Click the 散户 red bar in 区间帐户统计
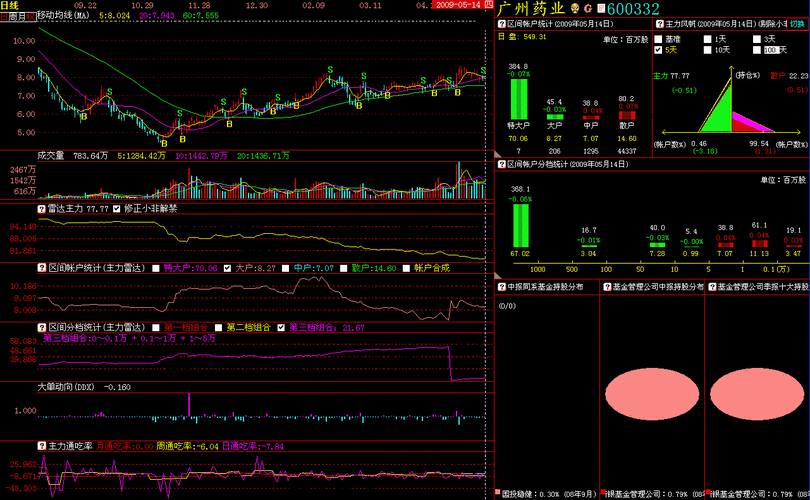Image resolution: width=810 pixels, height=500 pixels. point(627,115)
